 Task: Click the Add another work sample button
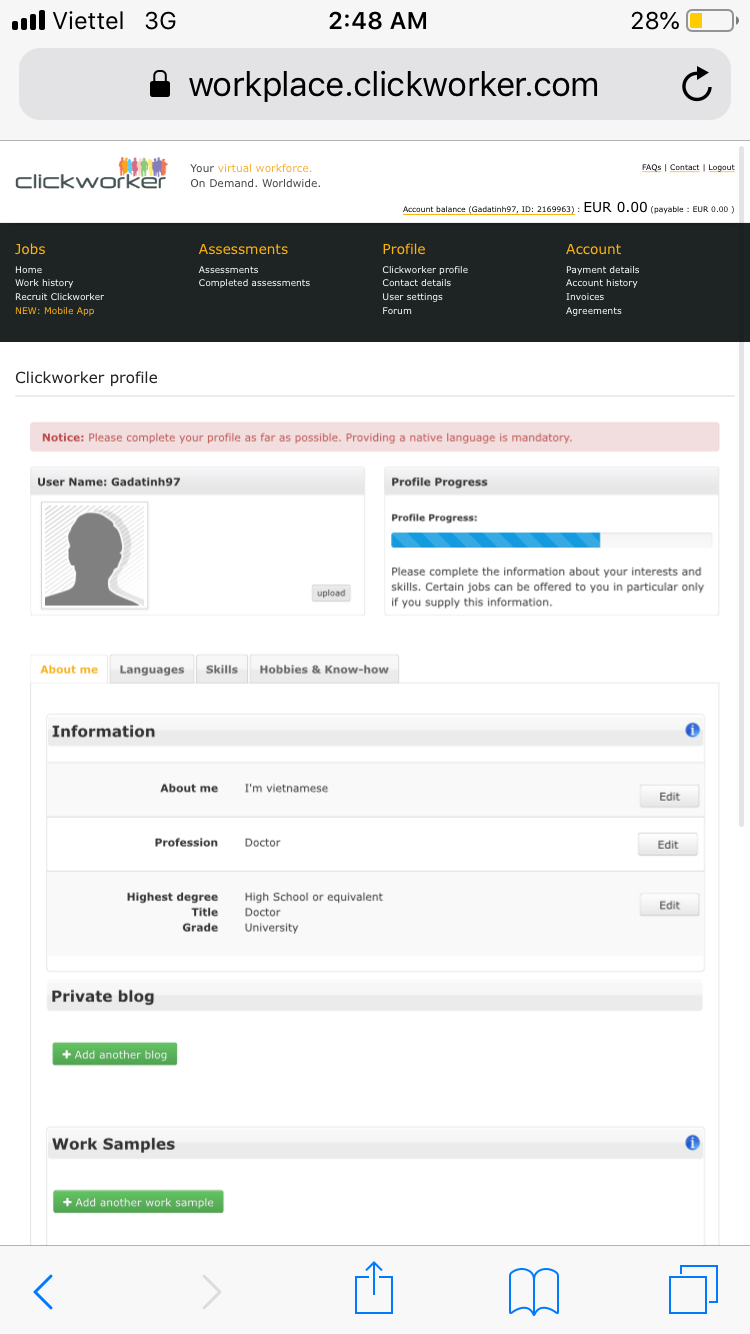[x=138, y=1202]
